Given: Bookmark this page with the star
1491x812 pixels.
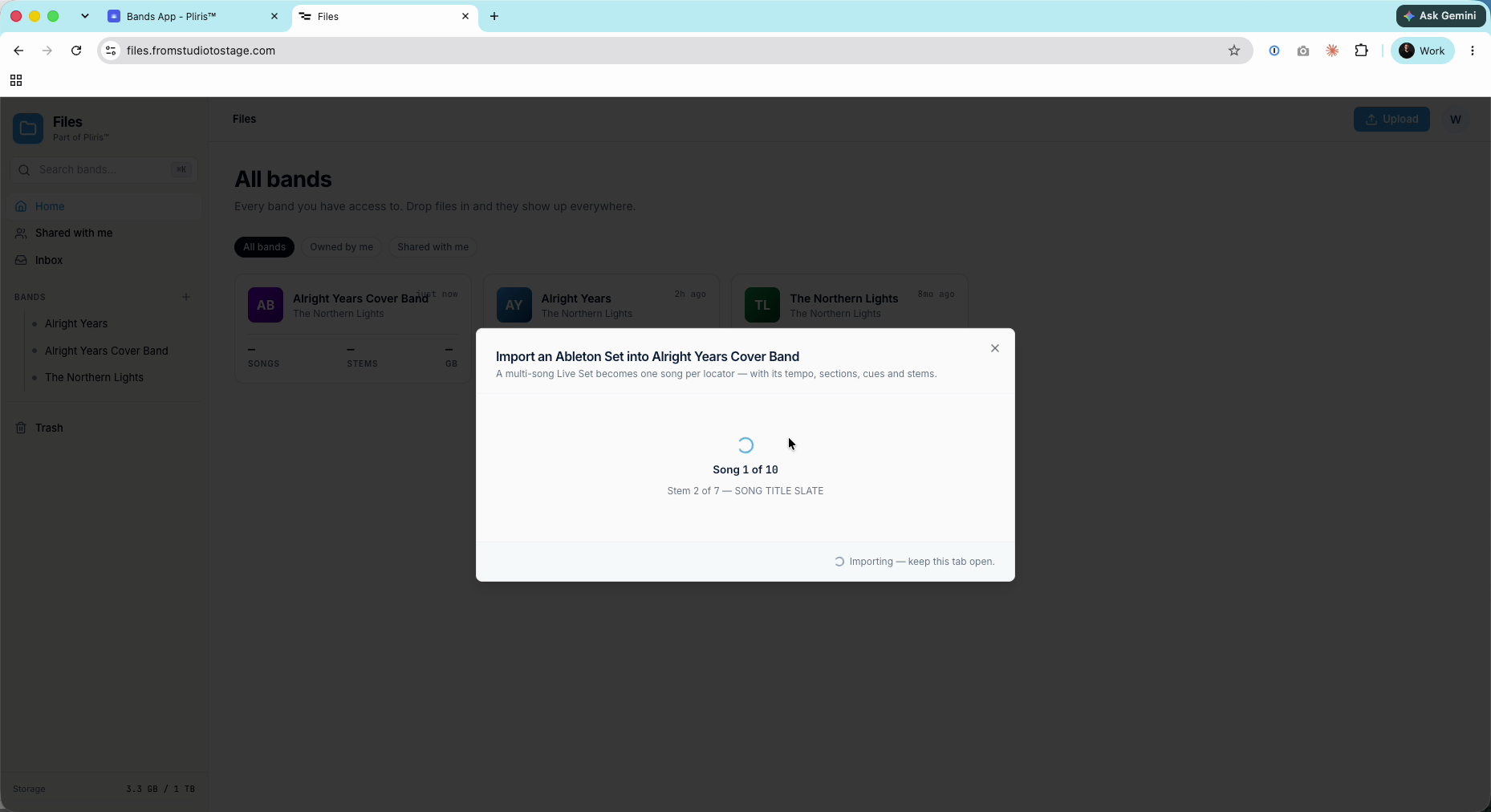Looking at the screenshot, I should pyautogui.click(x=1234, y=51).
